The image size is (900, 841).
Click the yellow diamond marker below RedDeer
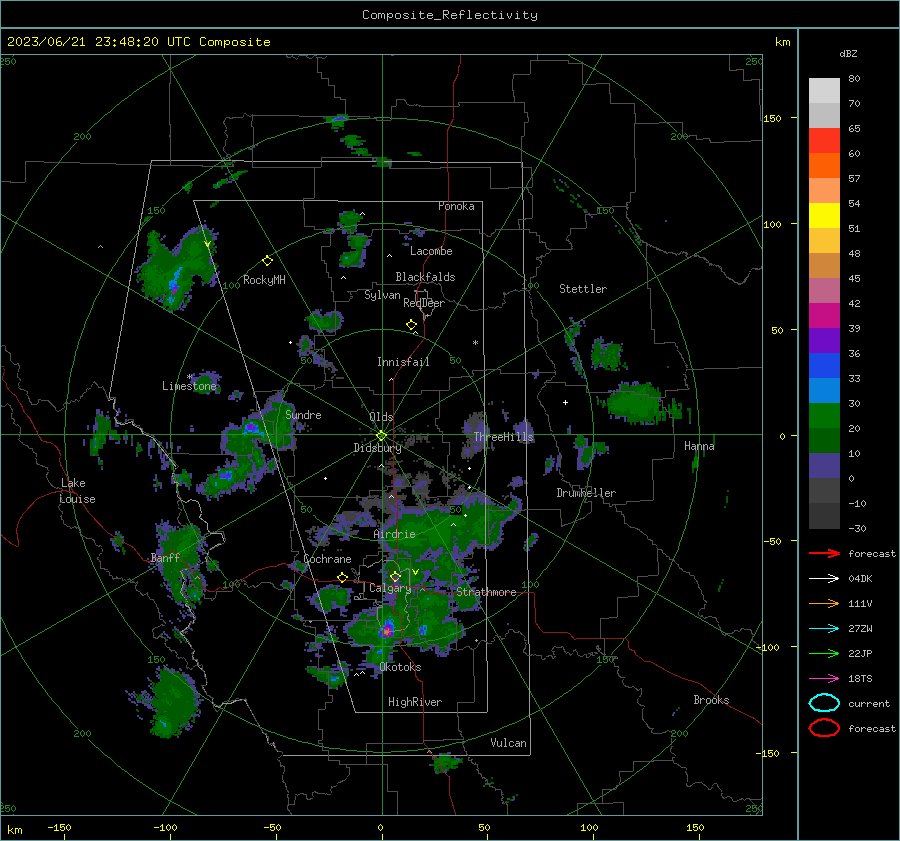411,325
